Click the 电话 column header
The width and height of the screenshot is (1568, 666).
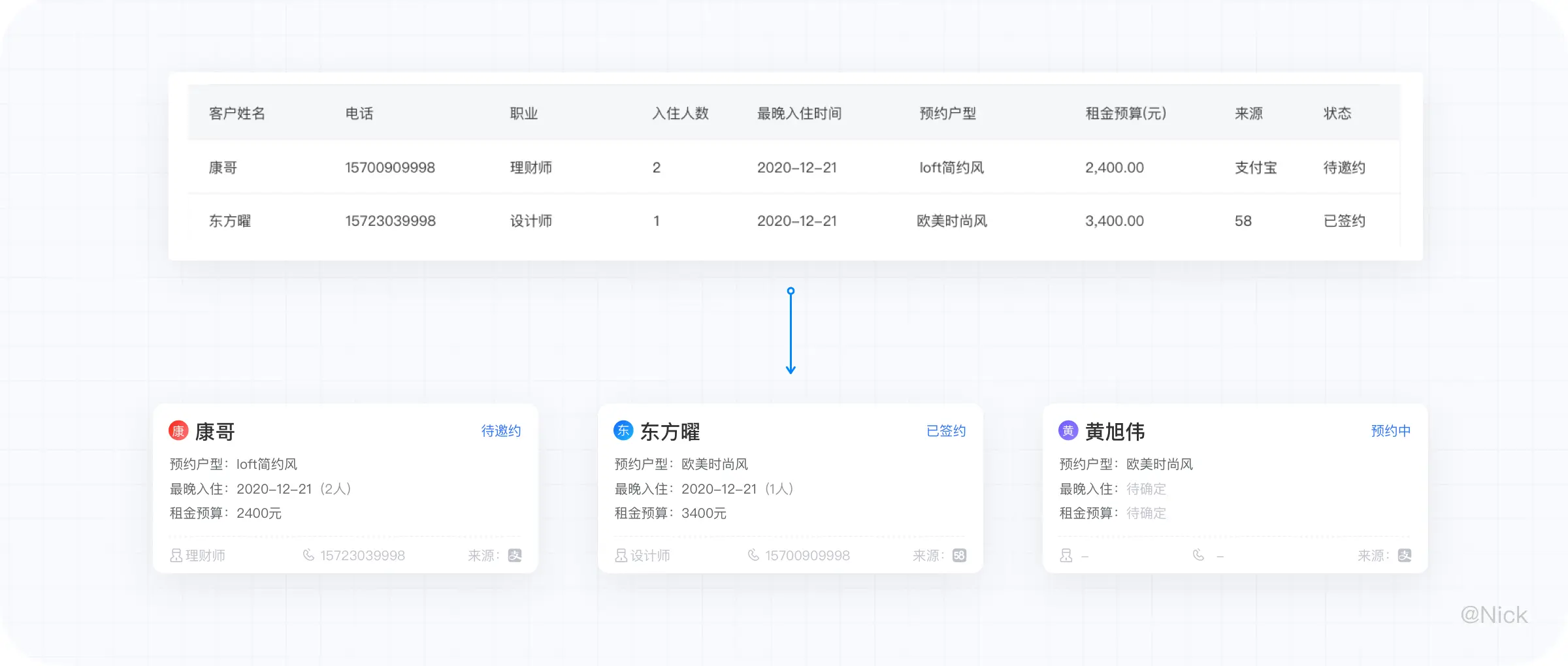359,114
